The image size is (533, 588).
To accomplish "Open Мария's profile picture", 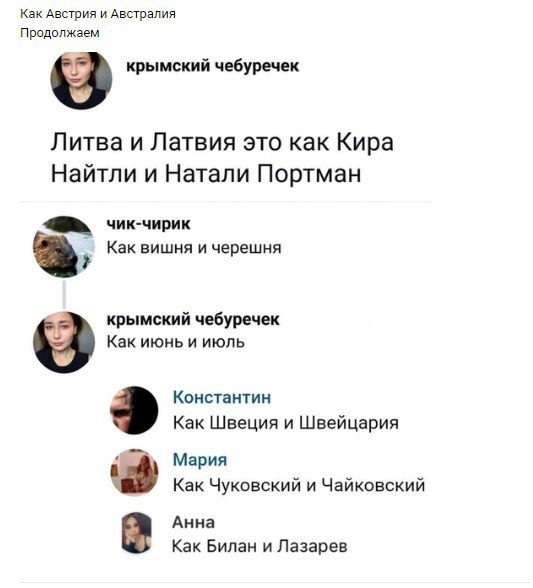I will [134, 472].
